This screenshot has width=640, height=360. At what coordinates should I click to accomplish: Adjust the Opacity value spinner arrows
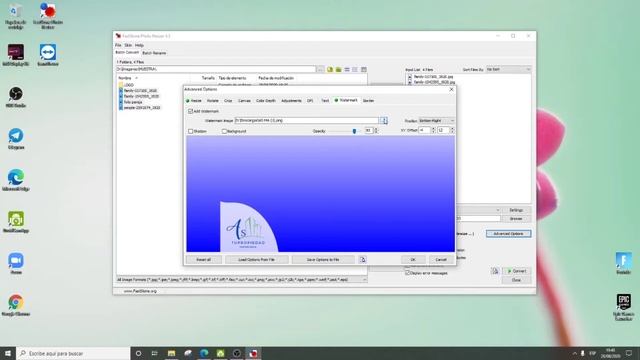(376, 131)
